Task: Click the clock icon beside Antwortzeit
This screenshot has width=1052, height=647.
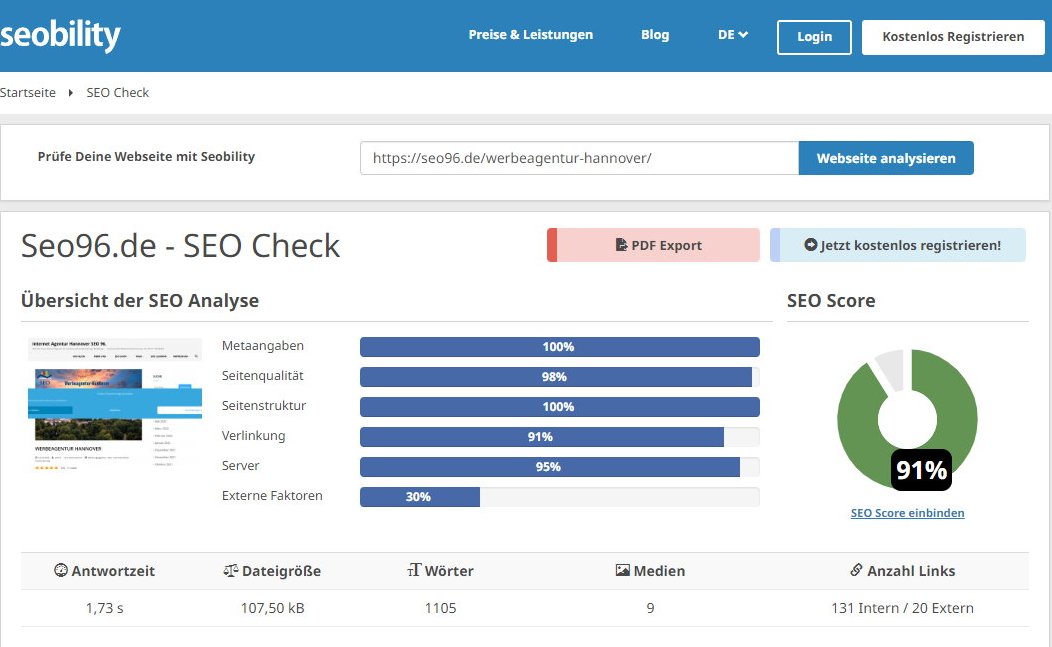Action: [61, 571]
